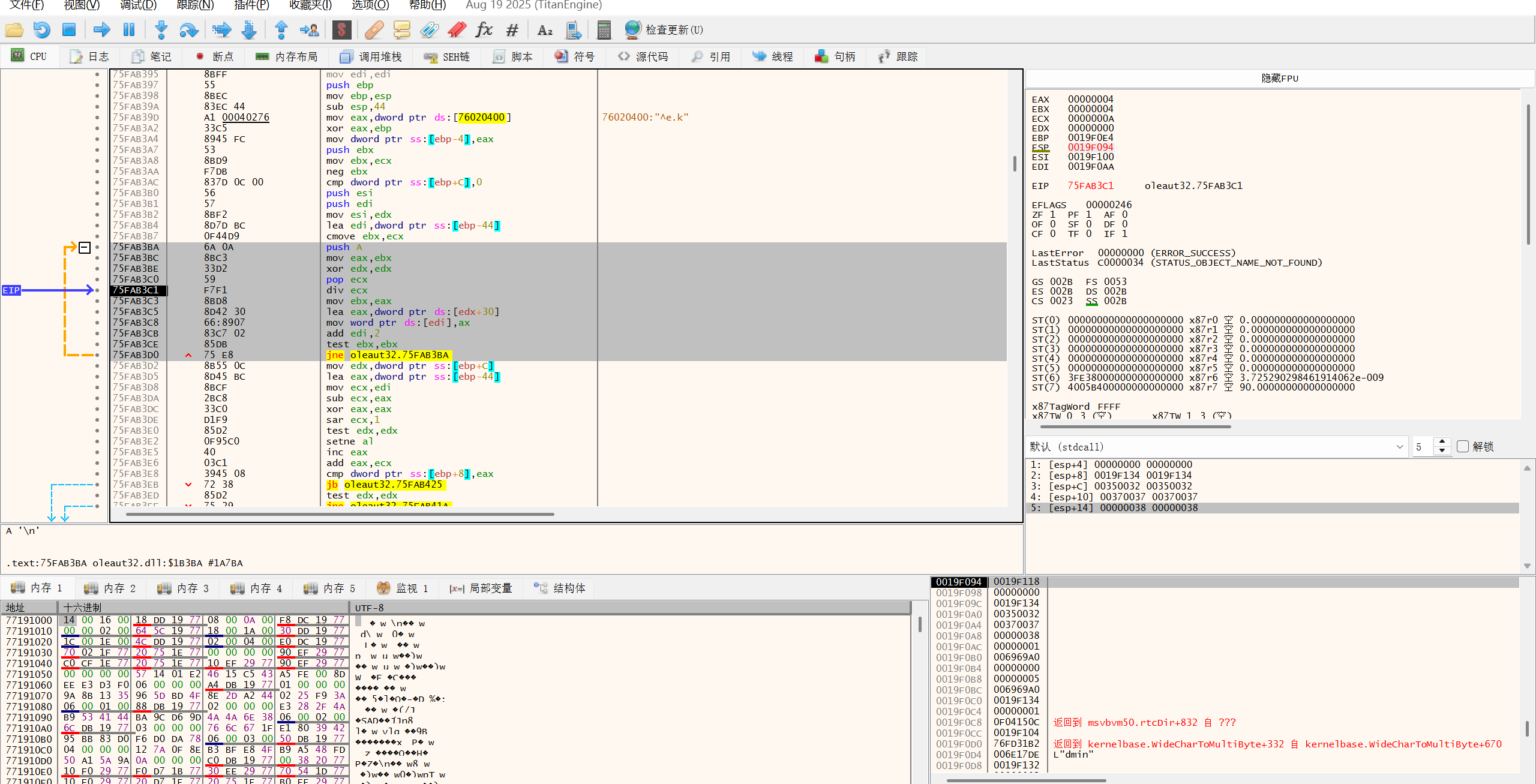
Task: Click the Execute Till Return icon
Action: tap(281, 29)
